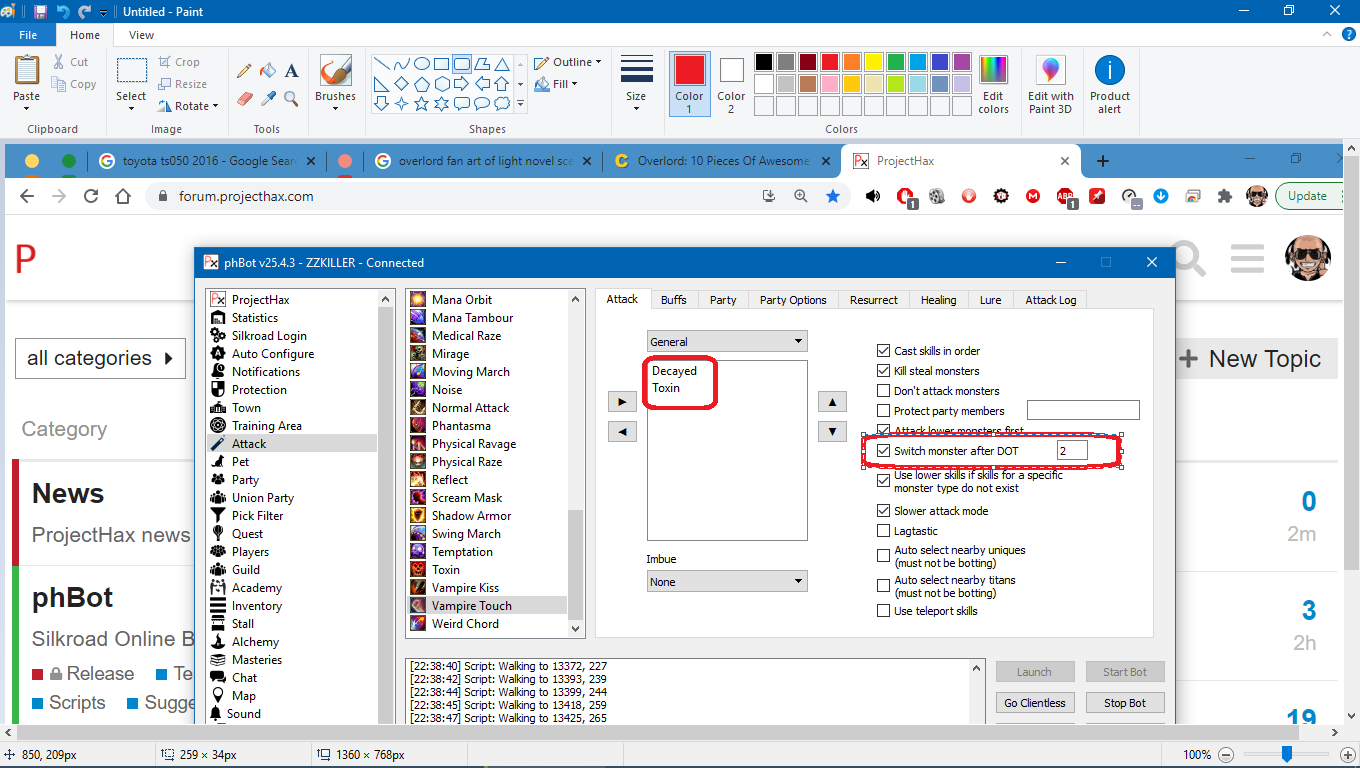The width and height of the screenshot is (1360, 768).
Task: Switch to the Buffs tab
Action: (x=673, y=300)
